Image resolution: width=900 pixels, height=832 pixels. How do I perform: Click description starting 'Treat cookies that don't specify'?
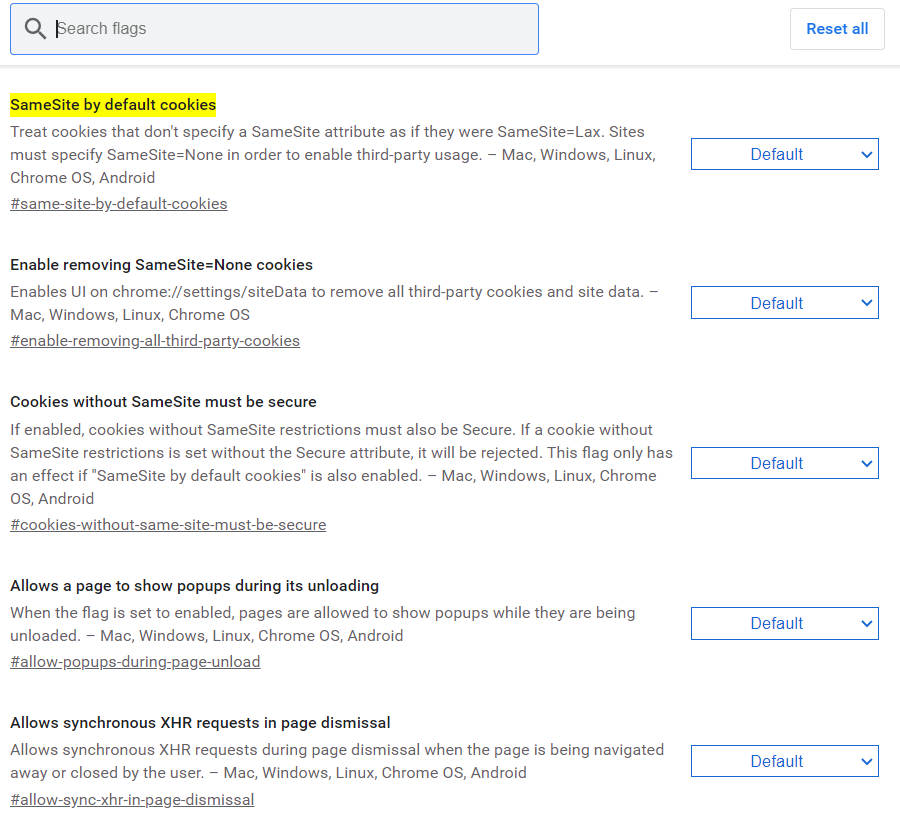click(x=333, y=154)
